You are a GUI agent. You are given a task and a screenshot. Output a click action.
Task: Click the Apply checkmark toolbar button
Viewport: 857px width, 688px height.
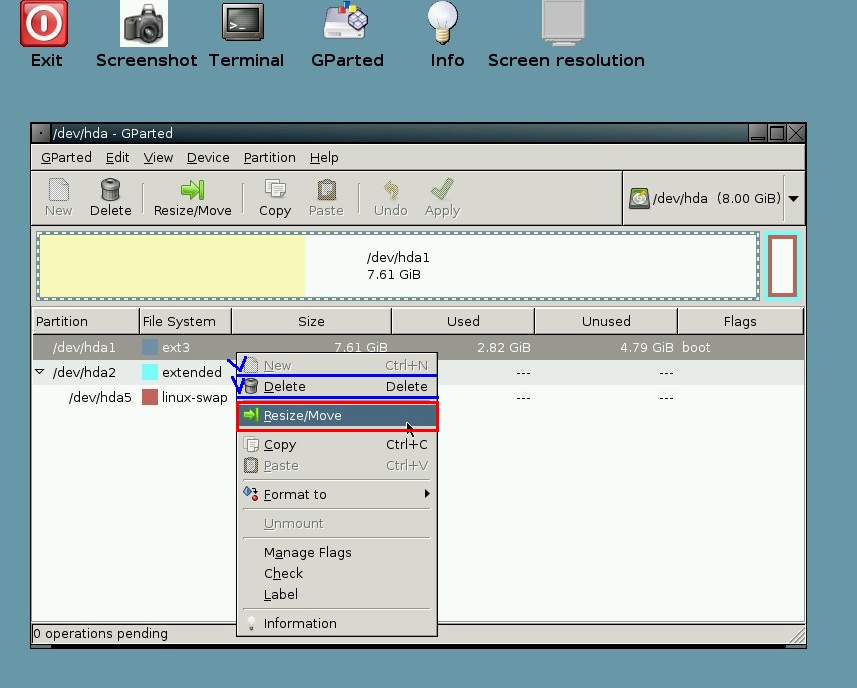443,197
